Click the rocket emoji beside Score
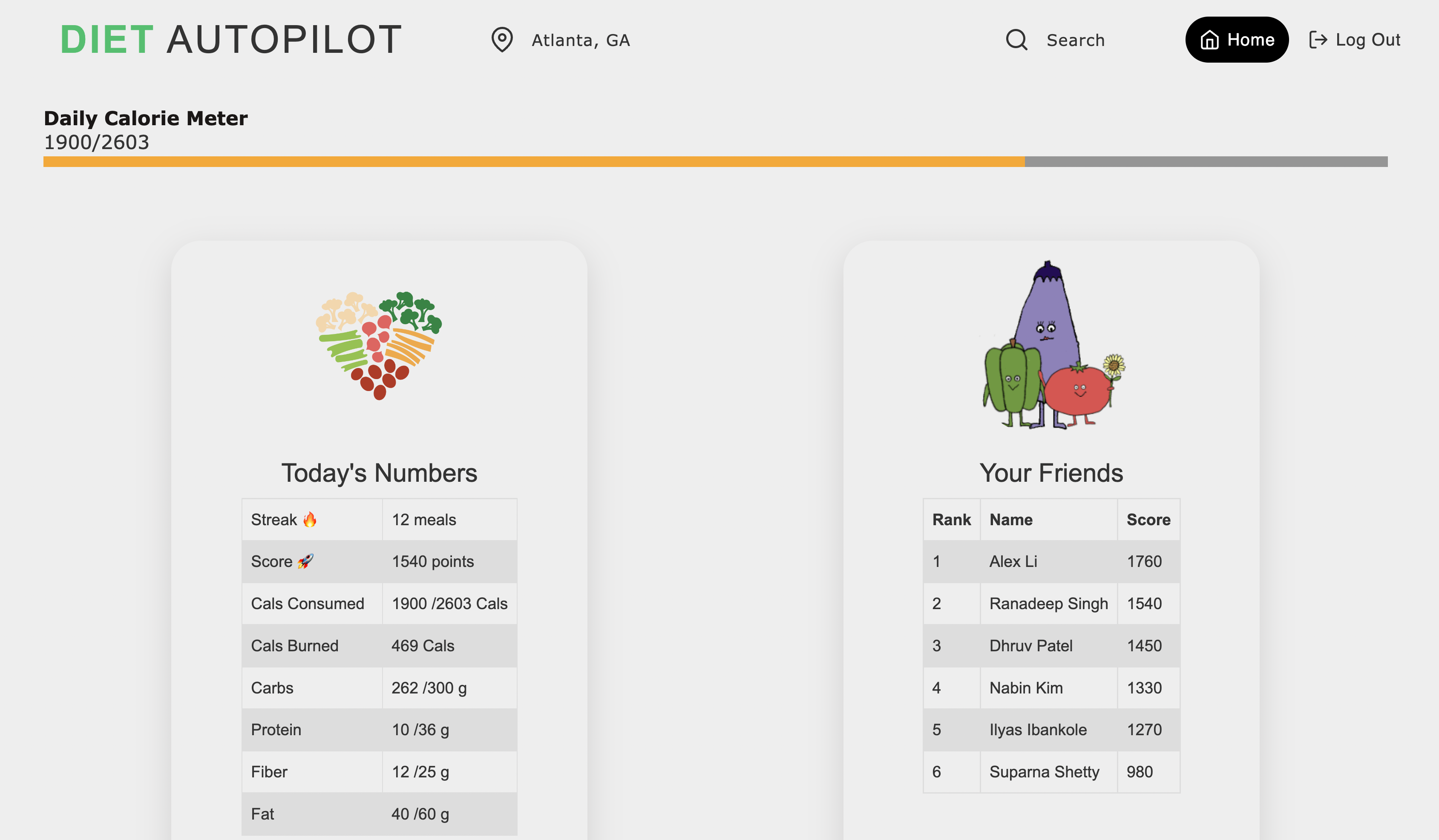Screen dimensions: 1439x840 pos(305,561)
